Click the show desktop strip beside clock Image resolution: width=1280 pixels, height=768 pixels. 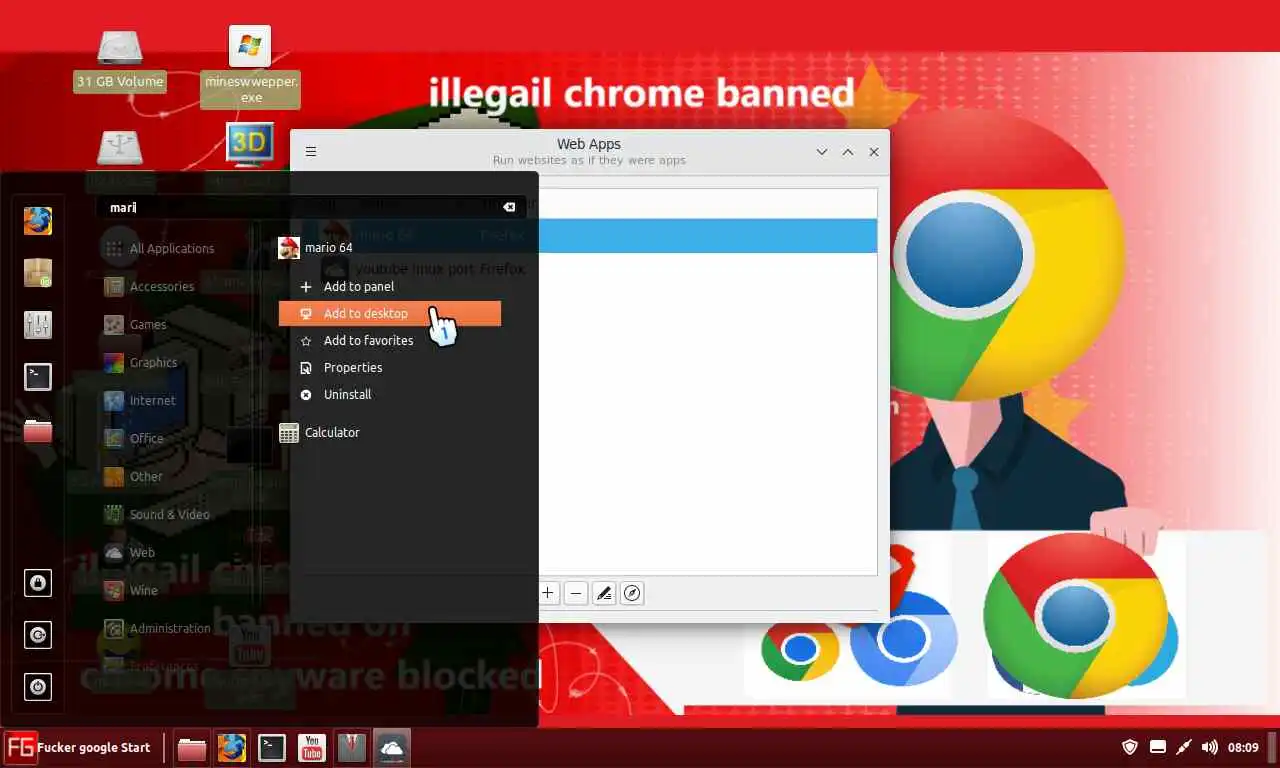(1273, 748)
